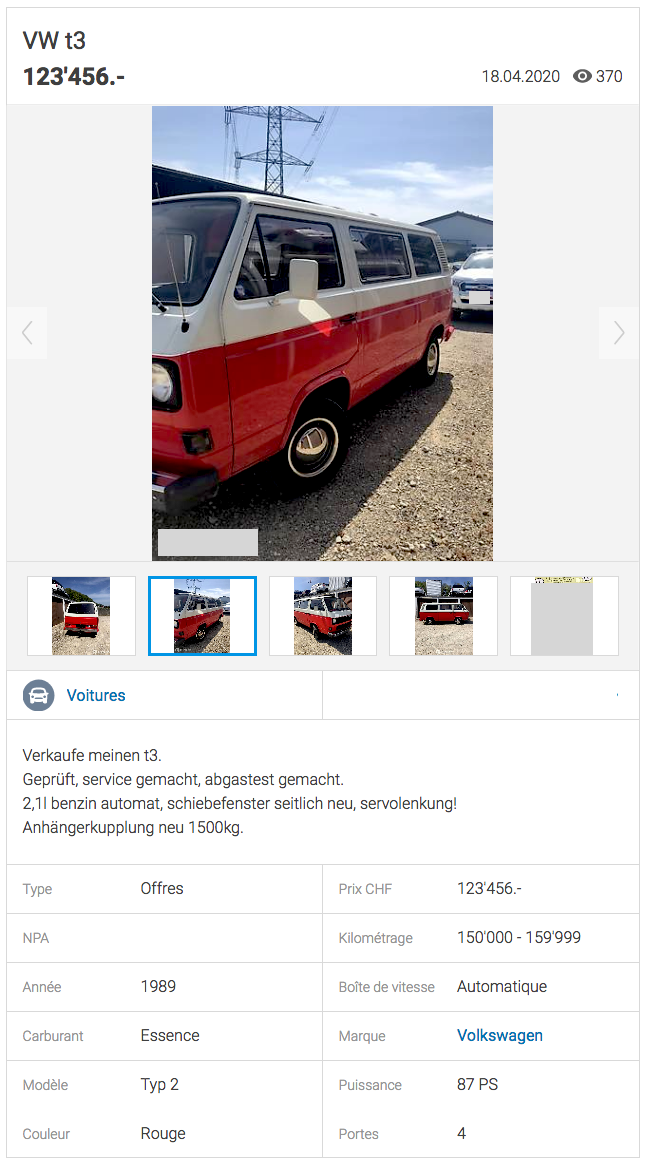Click the right arrow to show the next photo
Viewport: 646px width, 1166px height.
click(x=618, y=333)
